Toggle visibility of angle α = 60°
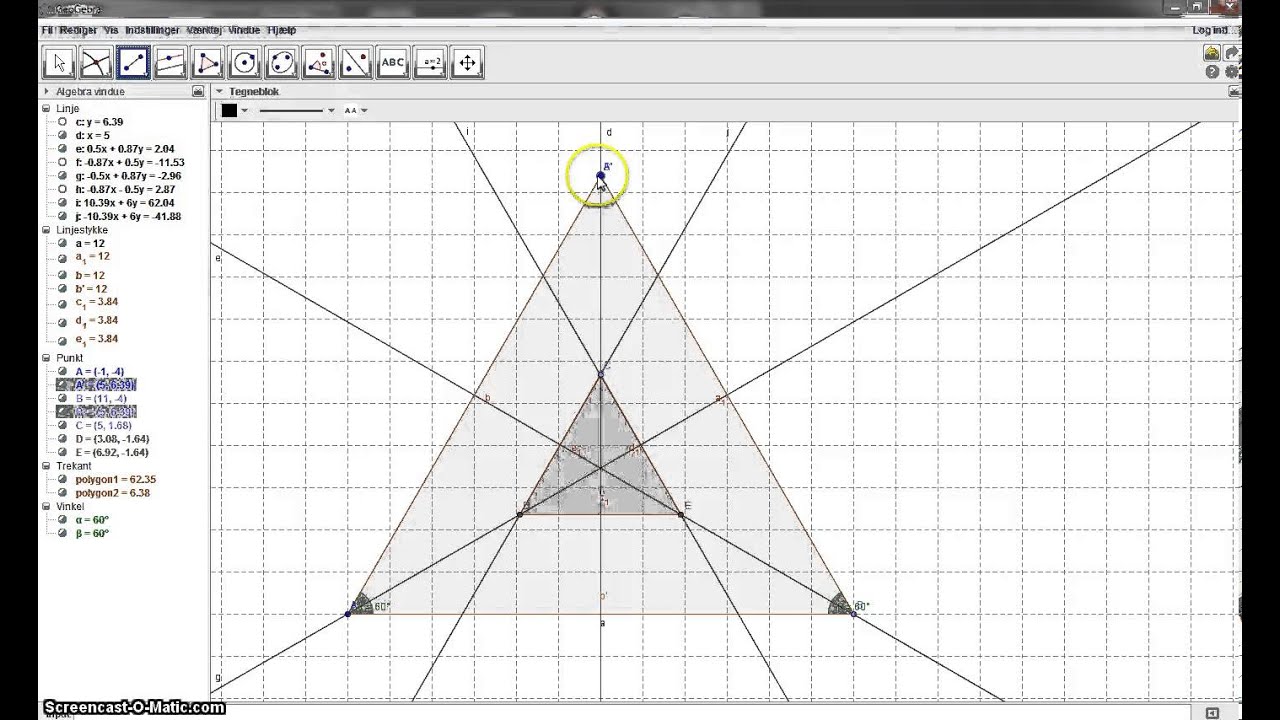The width and height of the screenshot is (1280, 720). pos(62,520)
